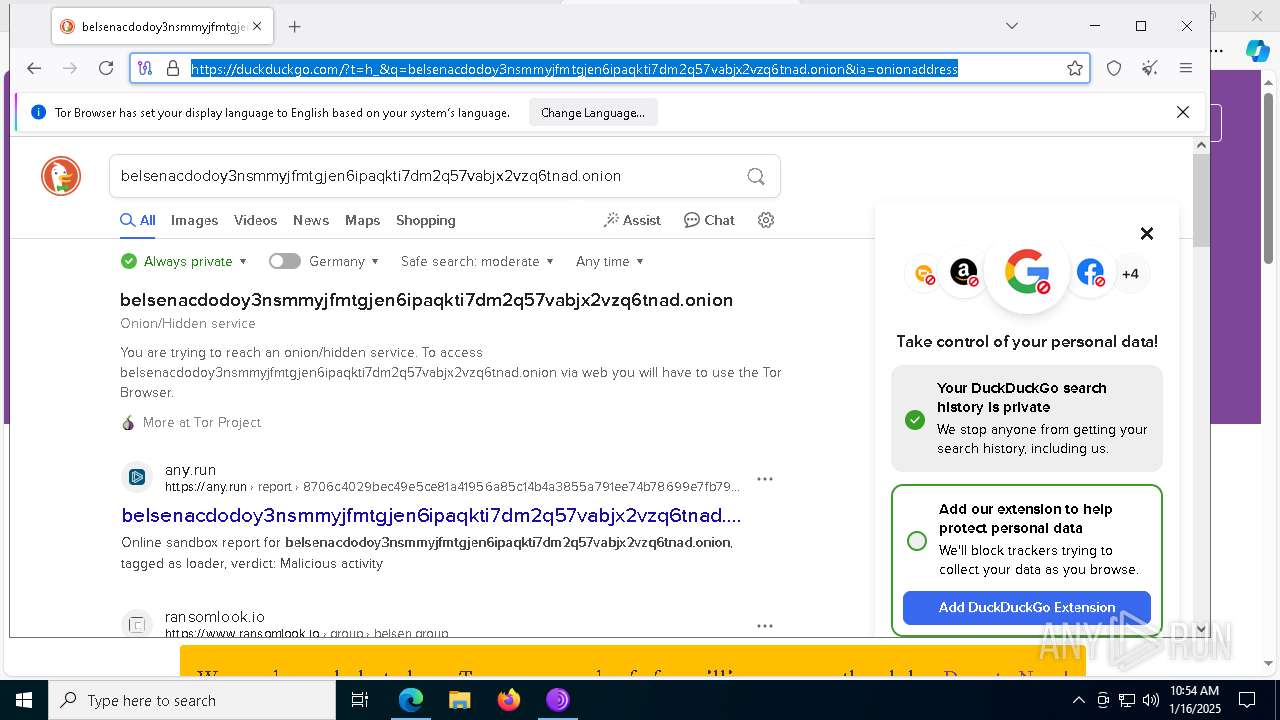Open ransomlook.io result options menu

click(765, 626)
